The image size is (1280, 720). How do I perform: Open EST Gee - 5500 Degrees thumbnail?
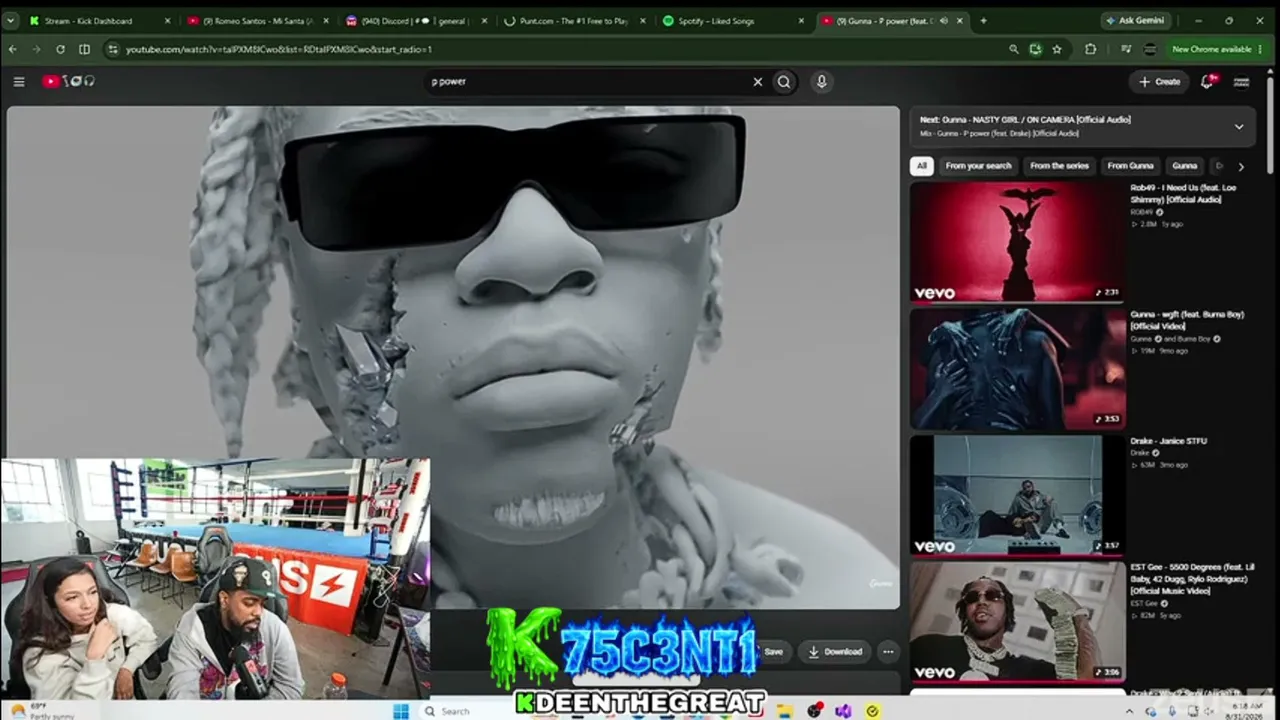point(1017,622)
